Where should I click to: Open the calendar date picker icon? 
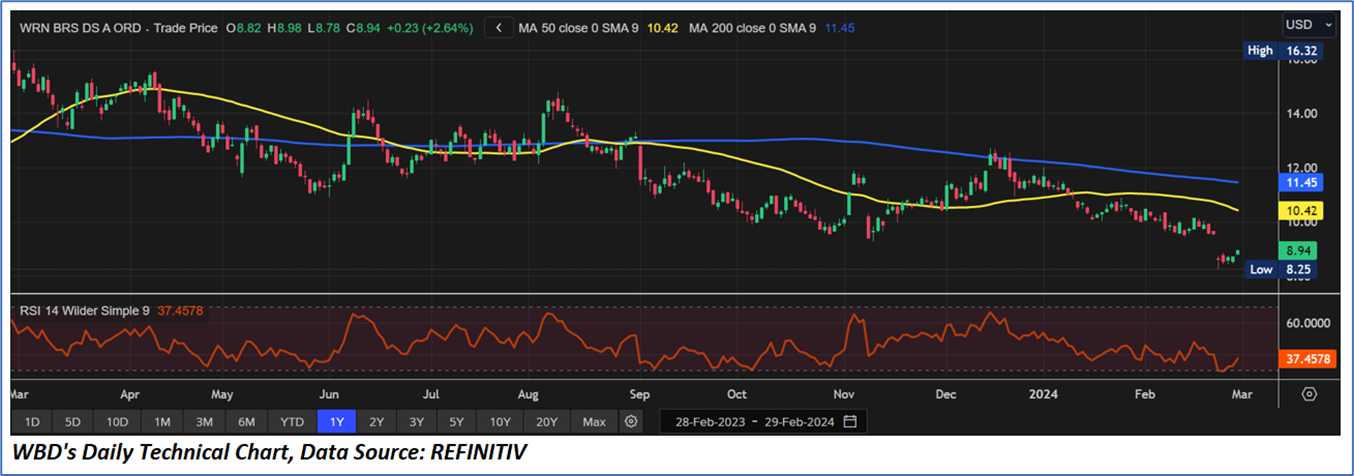pos(850,421)
